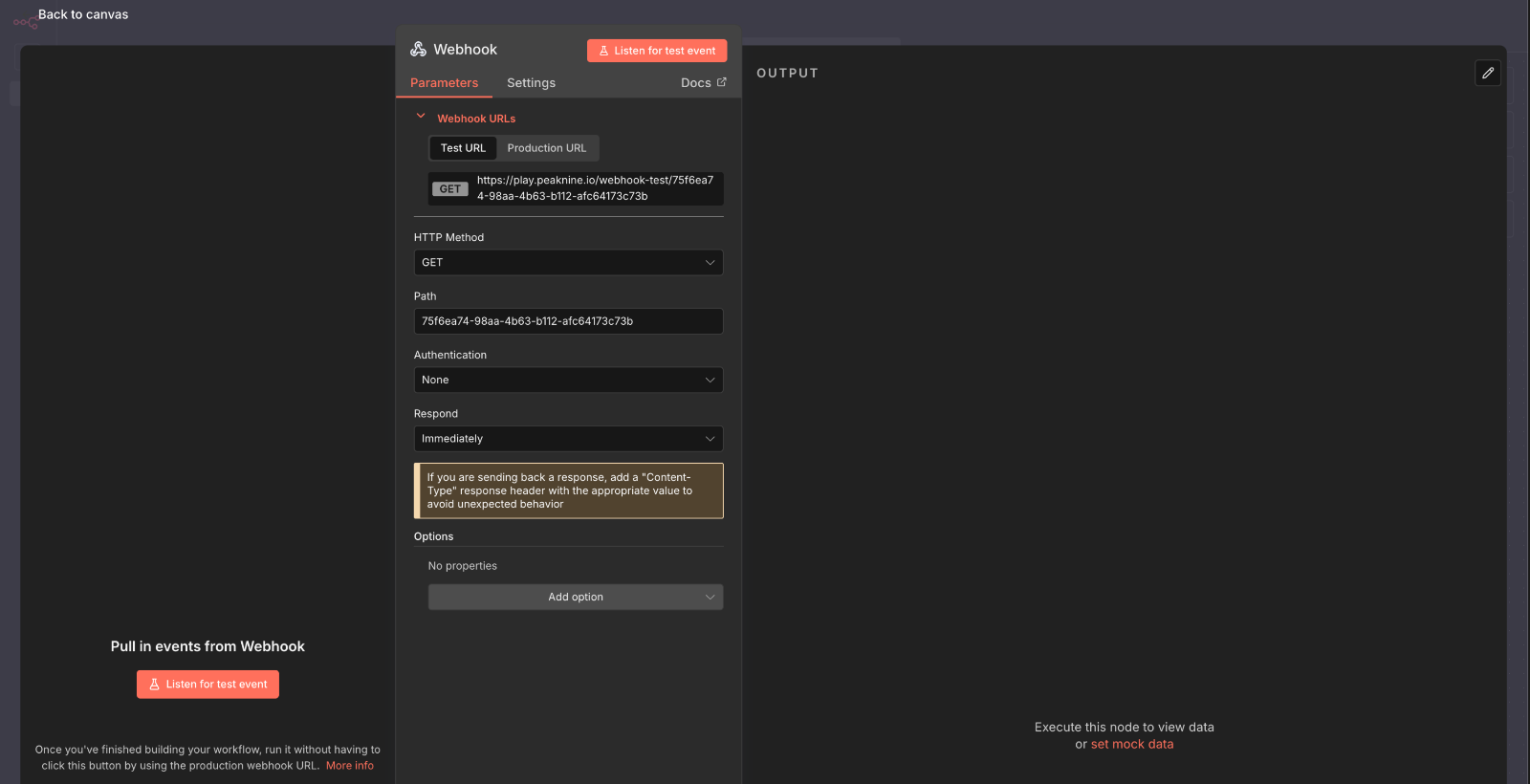Open the Add option dropdown
The image size is (1530, 784).
coord(576,598)
